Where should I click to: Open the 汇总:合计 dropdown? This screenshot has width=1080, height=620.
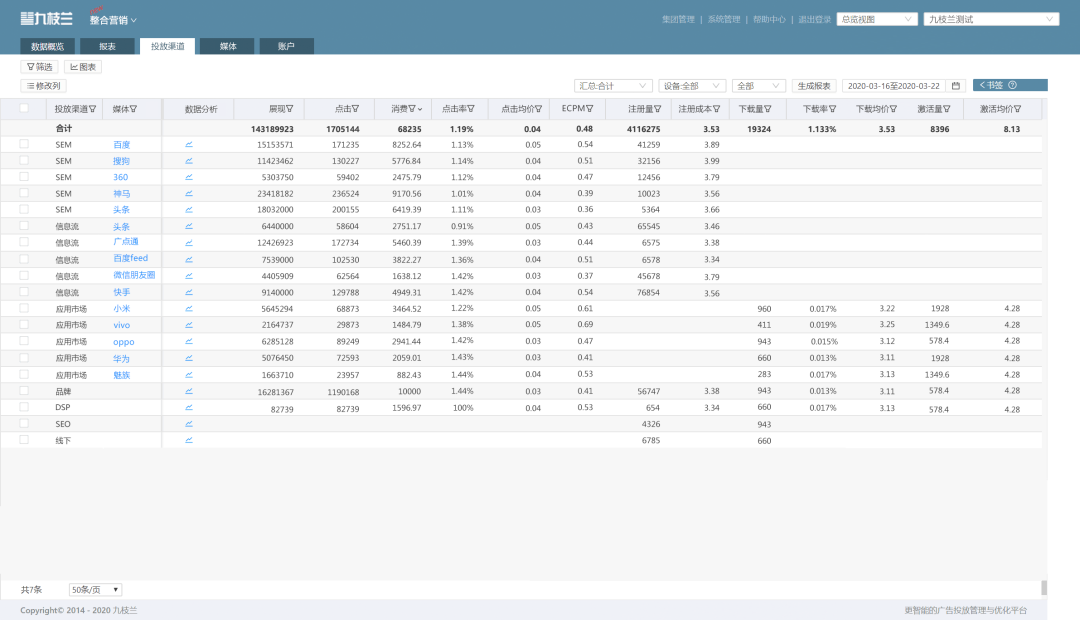(613, 86)
